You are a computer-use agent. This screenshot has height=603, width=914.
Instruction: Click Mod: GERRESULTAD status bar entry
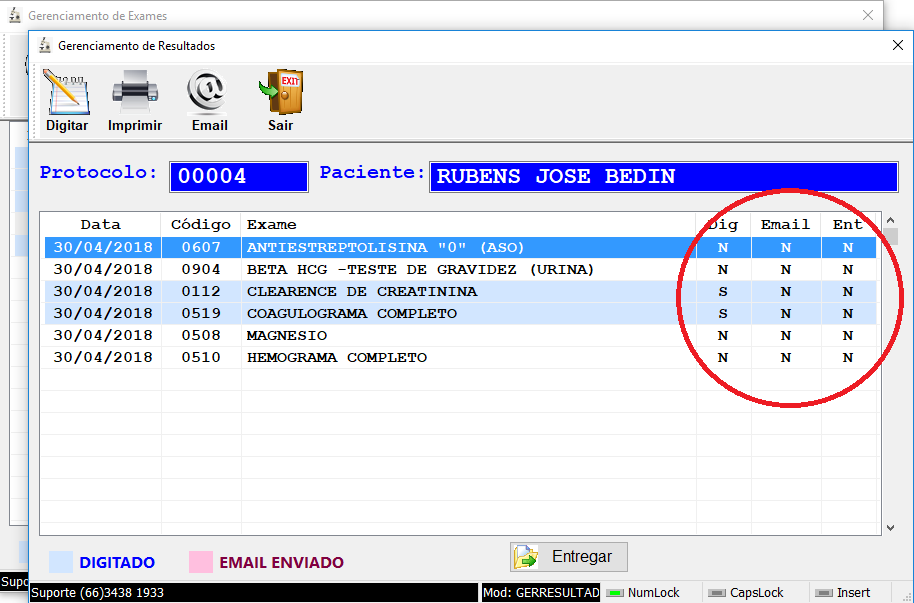[x=540, y=593]
